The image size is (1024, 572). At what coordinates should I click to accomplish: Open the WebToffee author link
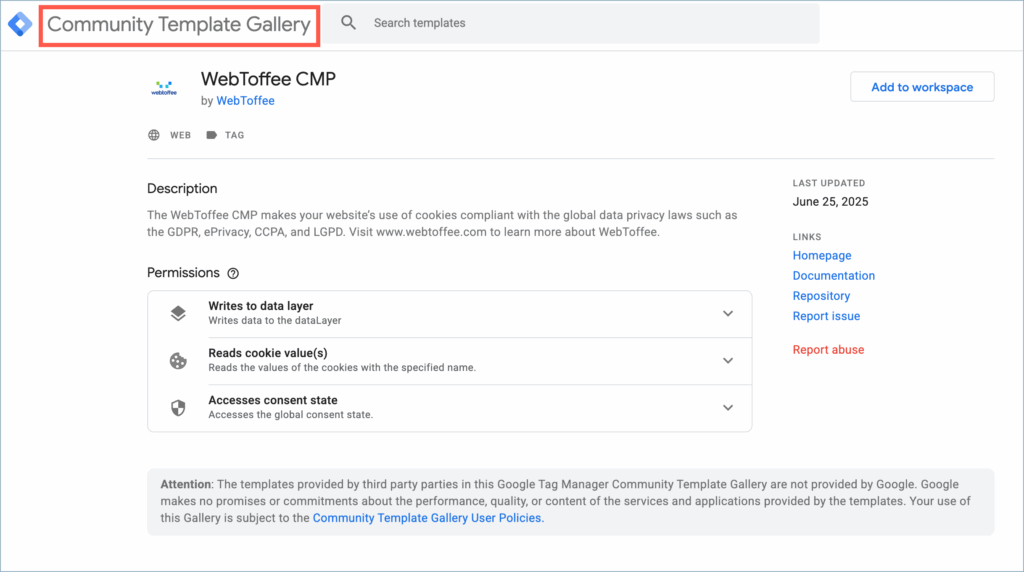[246, 101]
